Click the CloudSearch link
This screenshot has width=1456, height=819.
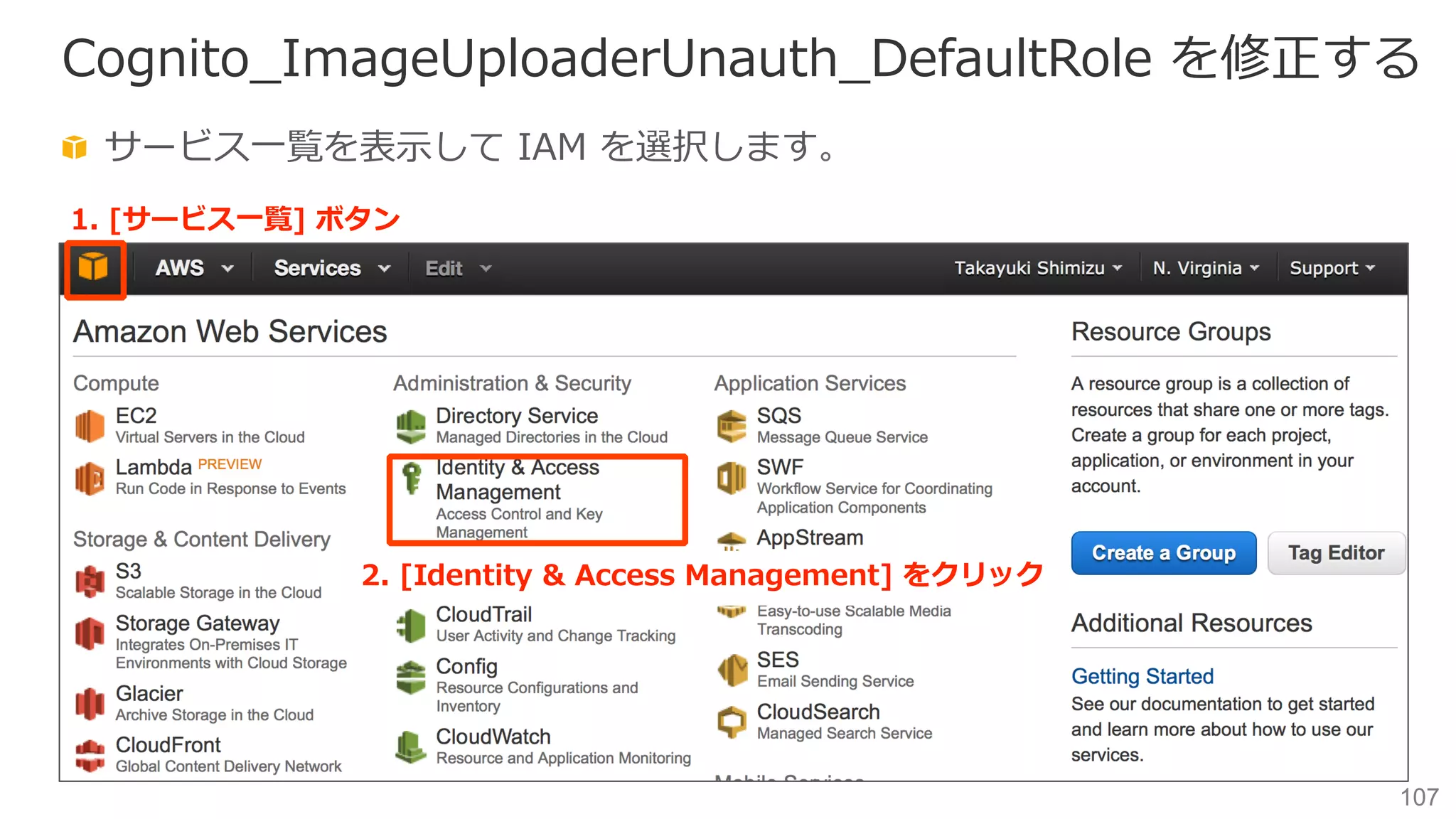pos(818,712)
